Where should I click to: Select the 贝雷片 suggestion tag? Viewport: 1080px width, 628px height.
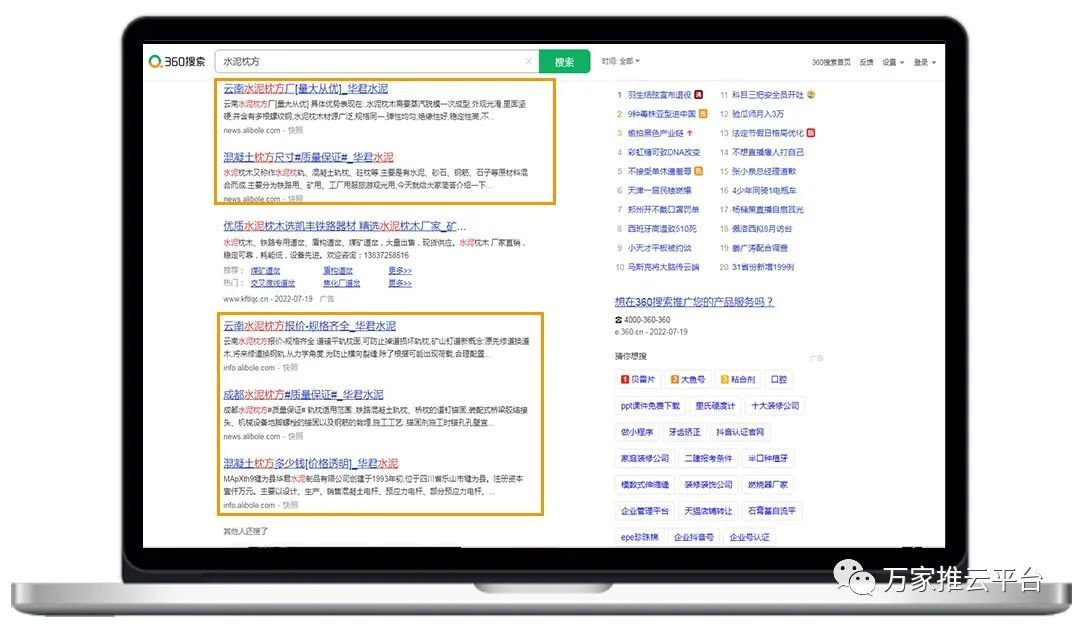[x=638, y=380]
